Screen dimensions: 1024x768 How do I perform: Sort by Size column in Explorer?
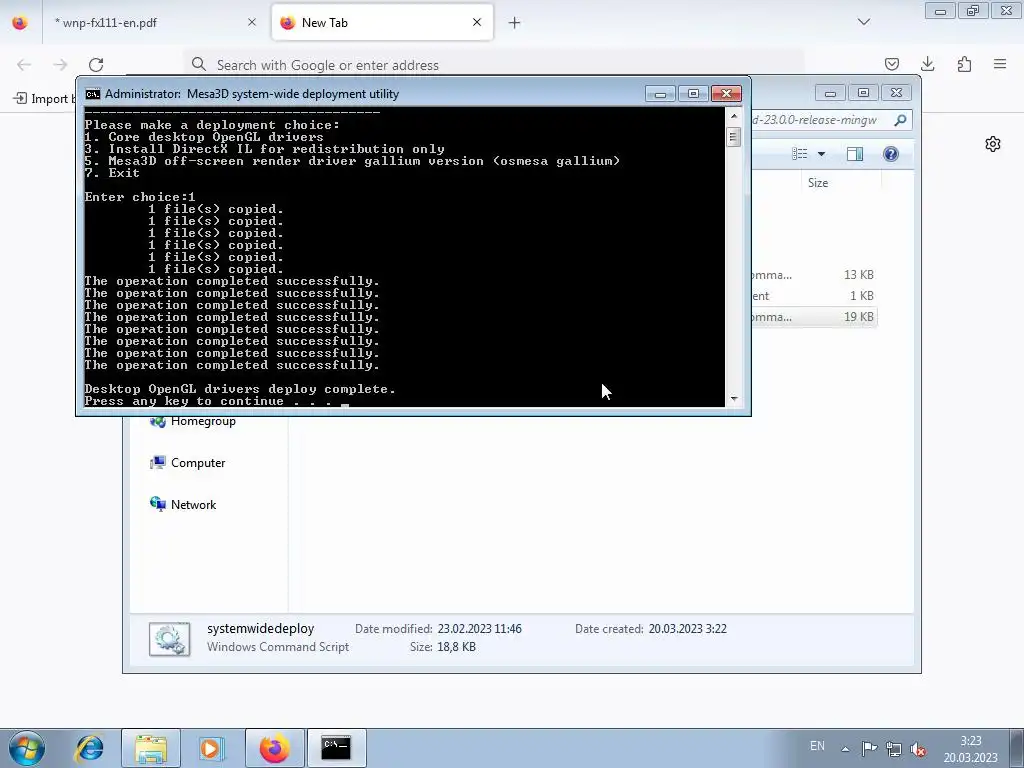(818, 183)
